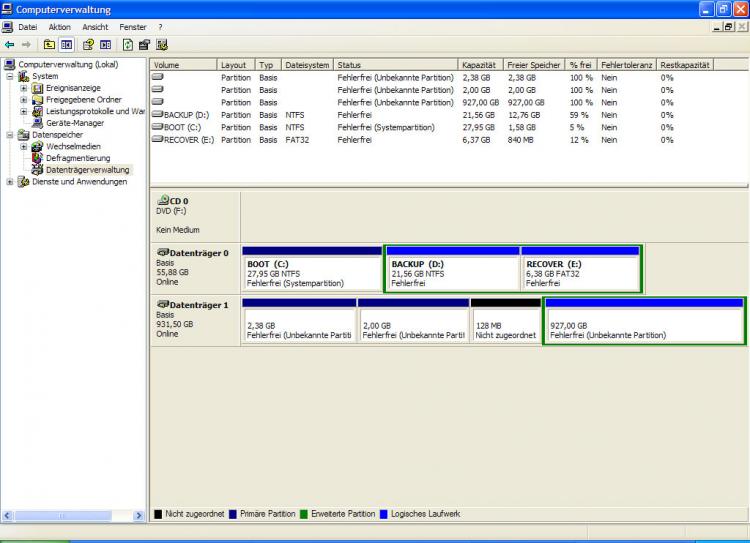Select the 927,00 GB partition block

(x=644, y=325)
